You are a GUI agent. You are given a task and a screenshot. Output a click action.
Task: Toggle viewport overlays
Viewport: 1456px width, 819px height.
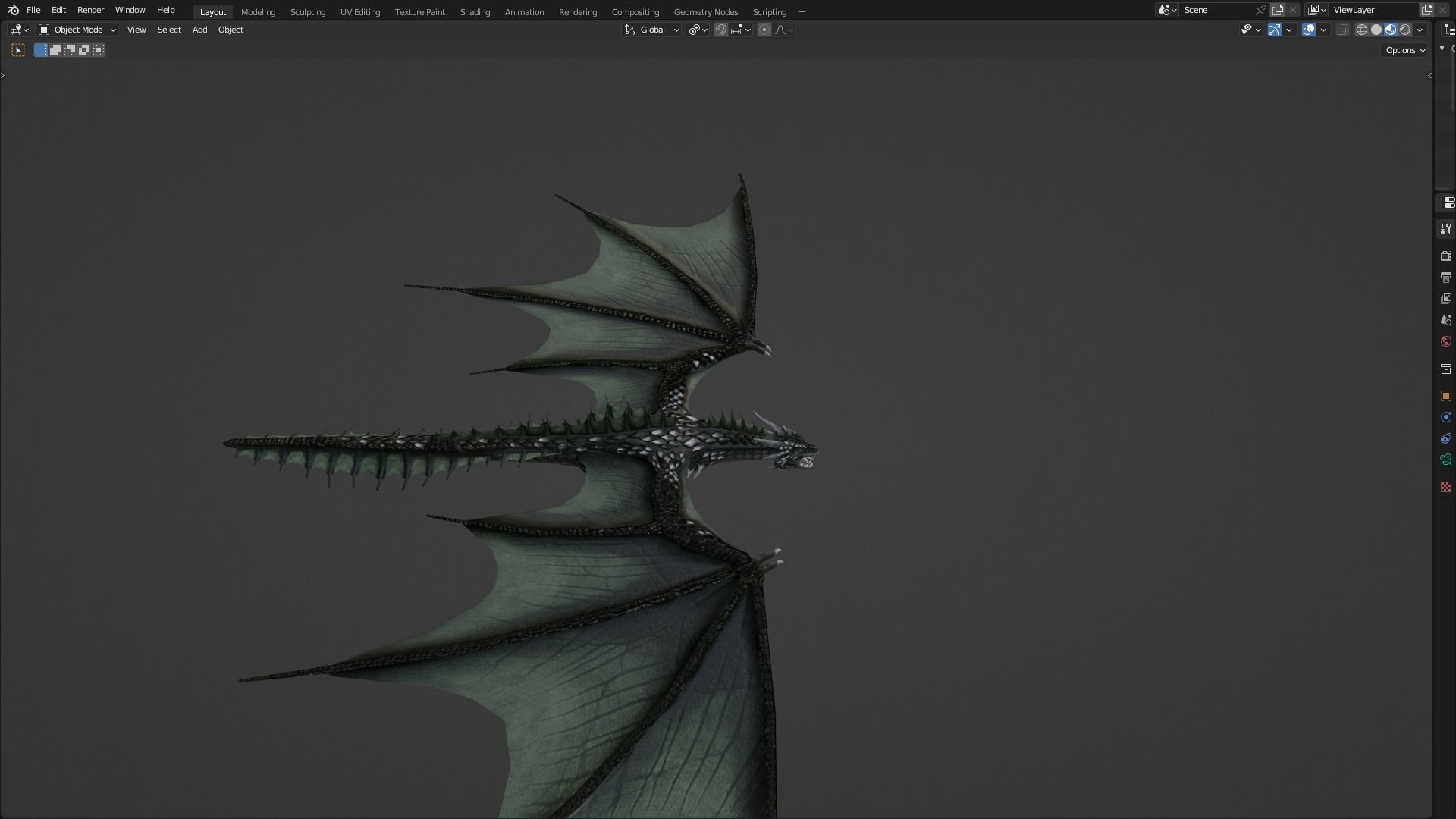click(1309, 30)
